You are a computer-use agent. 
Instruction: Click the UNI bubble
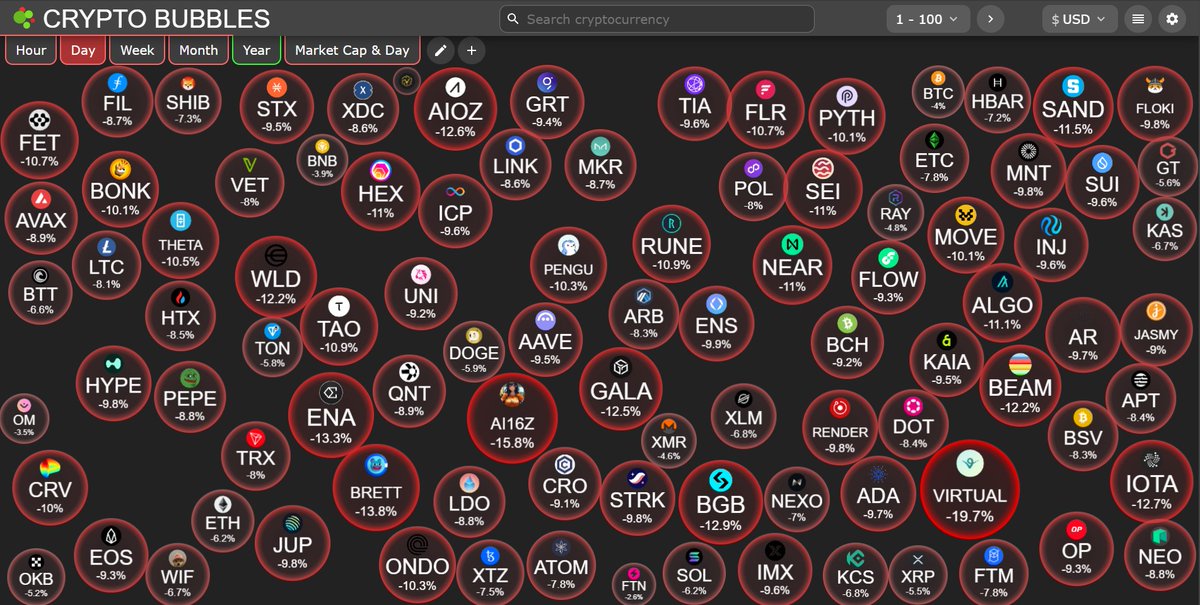tap(421, 295)
